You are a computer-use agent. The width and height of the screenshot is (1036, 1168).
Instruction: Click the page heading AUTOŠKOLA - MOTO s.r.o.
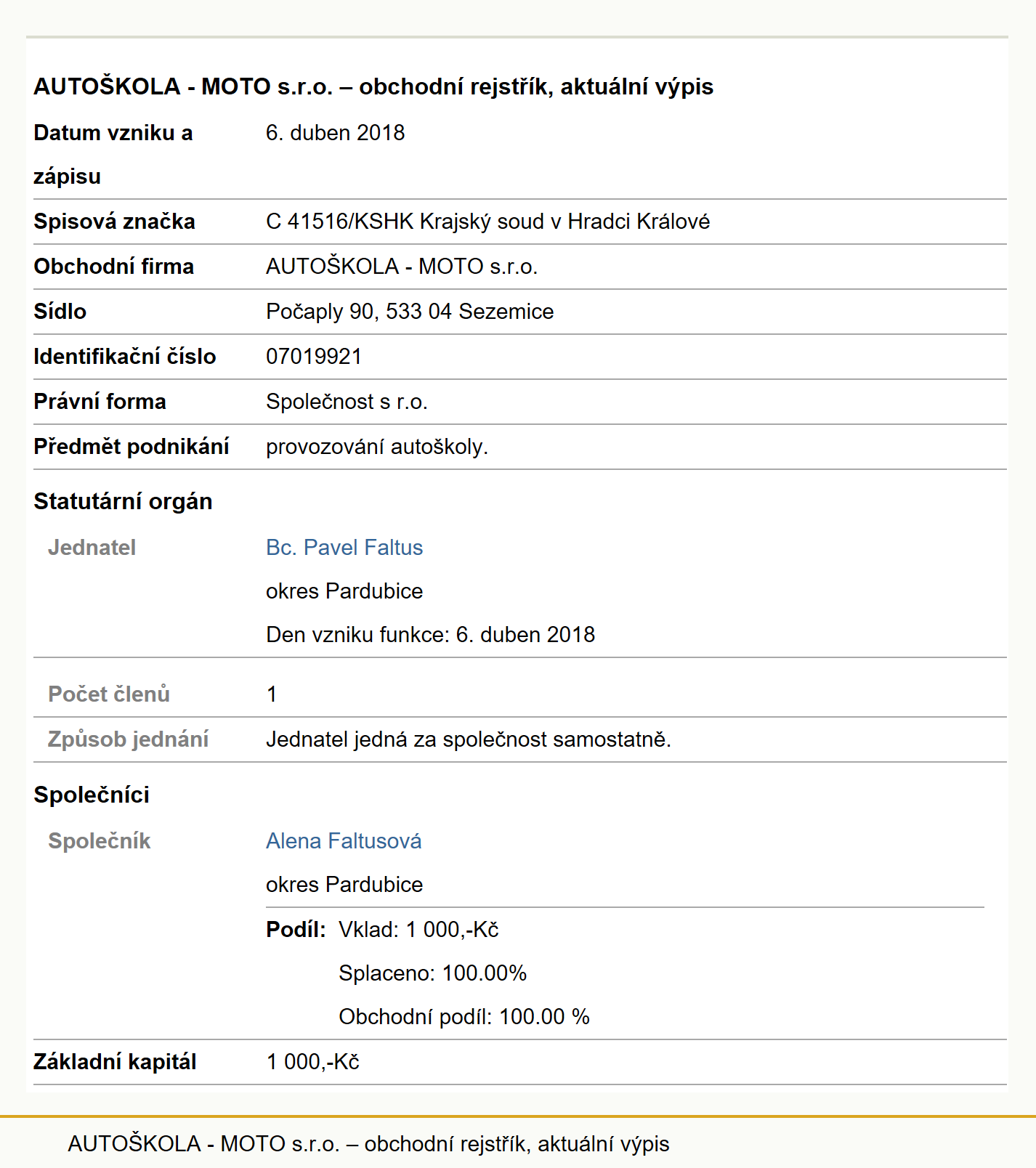click(x=373, y=86)
